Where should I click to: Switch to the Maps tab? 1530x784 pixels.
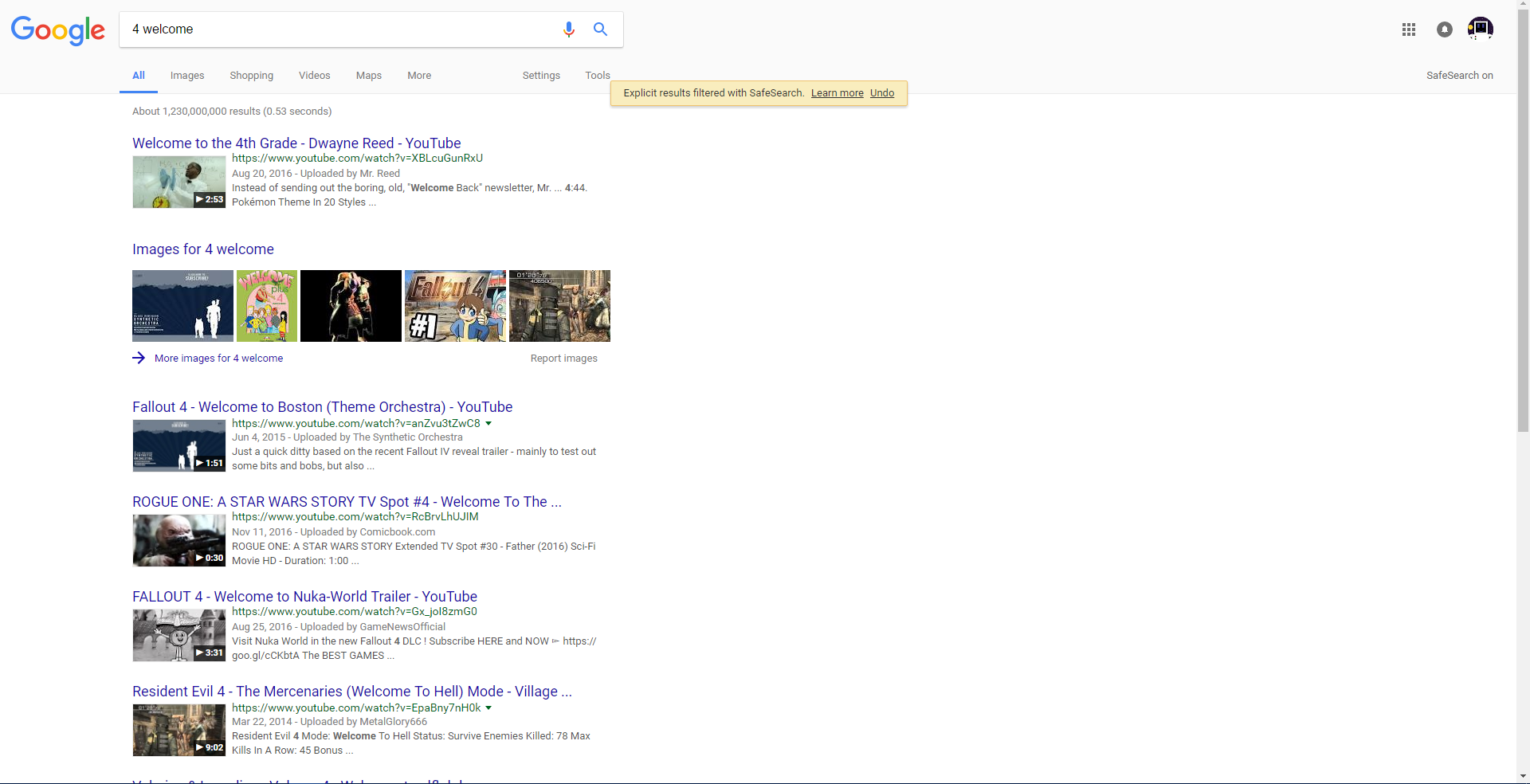pyautogui.click(x=369, y=76)
